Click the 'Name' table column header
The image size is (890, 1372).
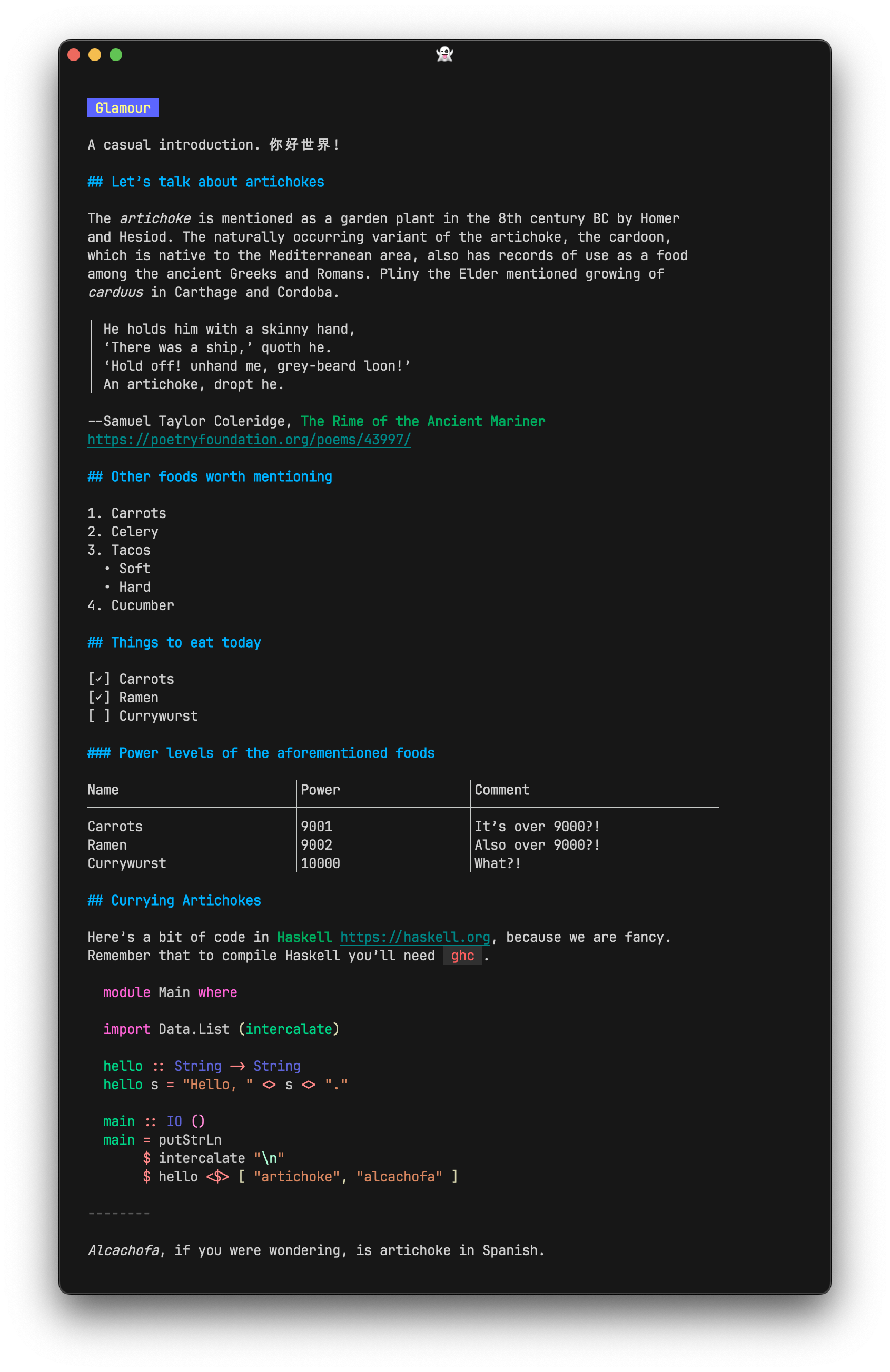[x=103, y=790]
